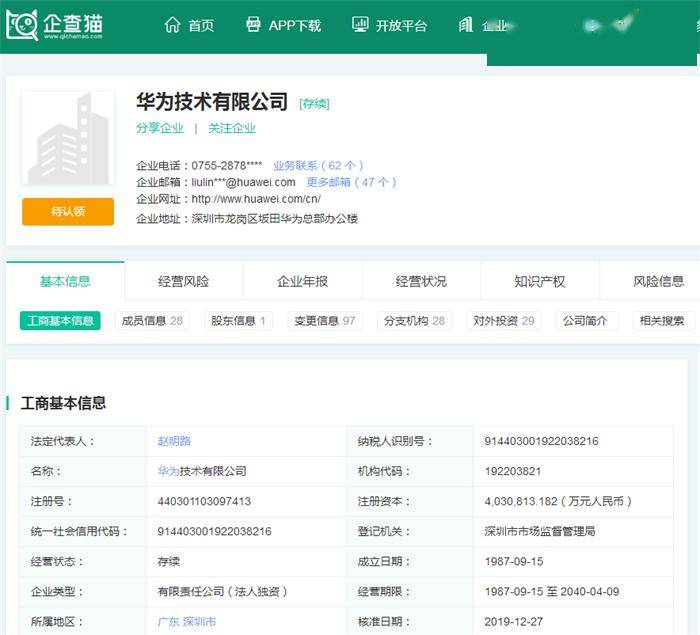The height and width of the screenshot is (635, 700).
Task: Click the company placeholder building image
Action: [68, 138]
